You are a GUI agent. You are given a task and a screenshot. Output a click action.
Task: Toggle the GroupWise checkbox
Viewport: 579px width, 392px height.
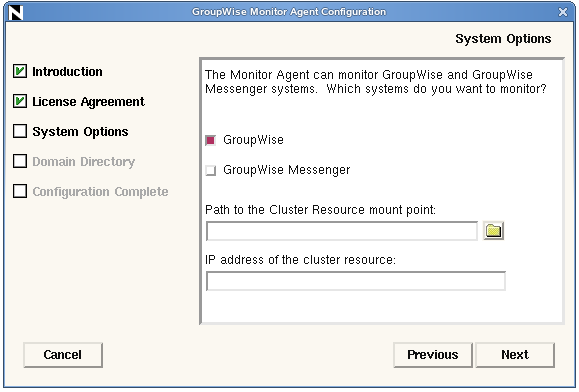tap(210, 140)
